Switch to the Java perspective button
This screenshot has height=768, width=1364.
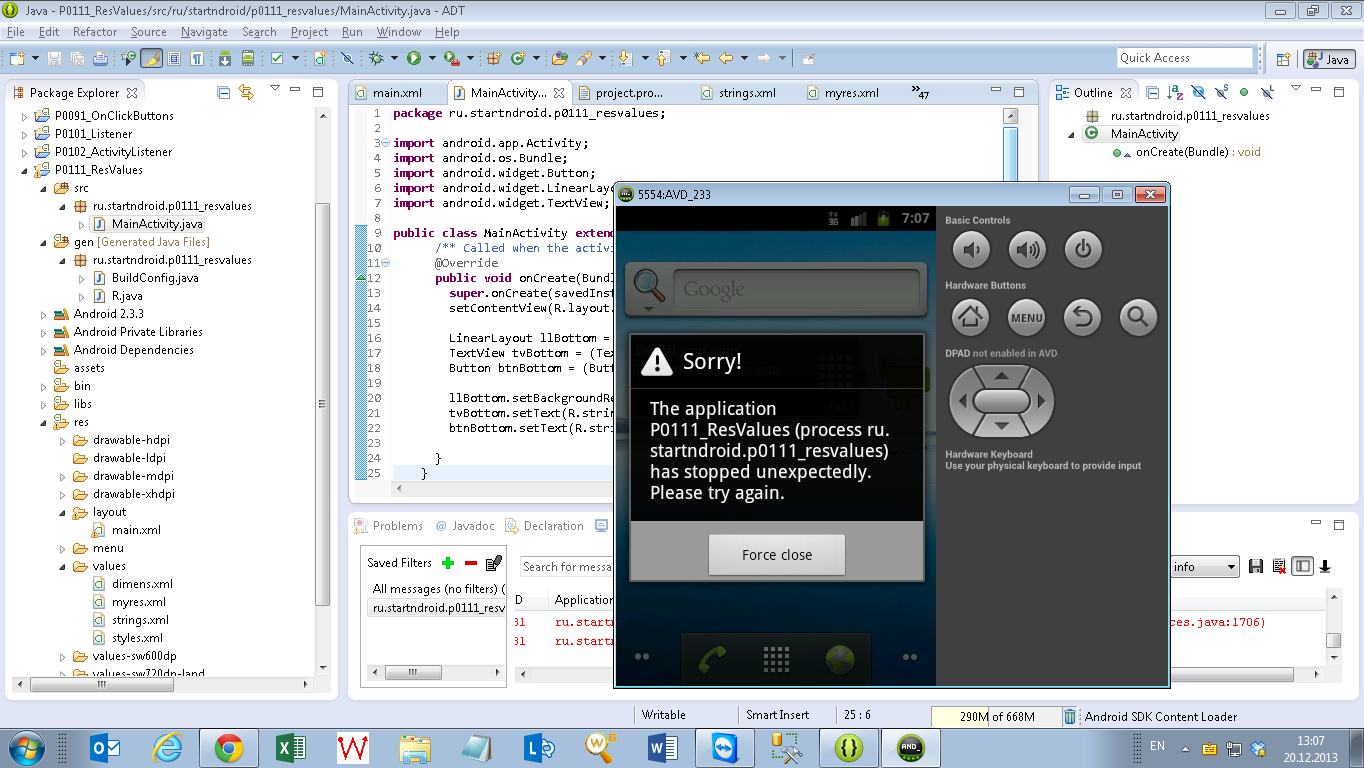pyautogui.click(x=1328, y=59)
